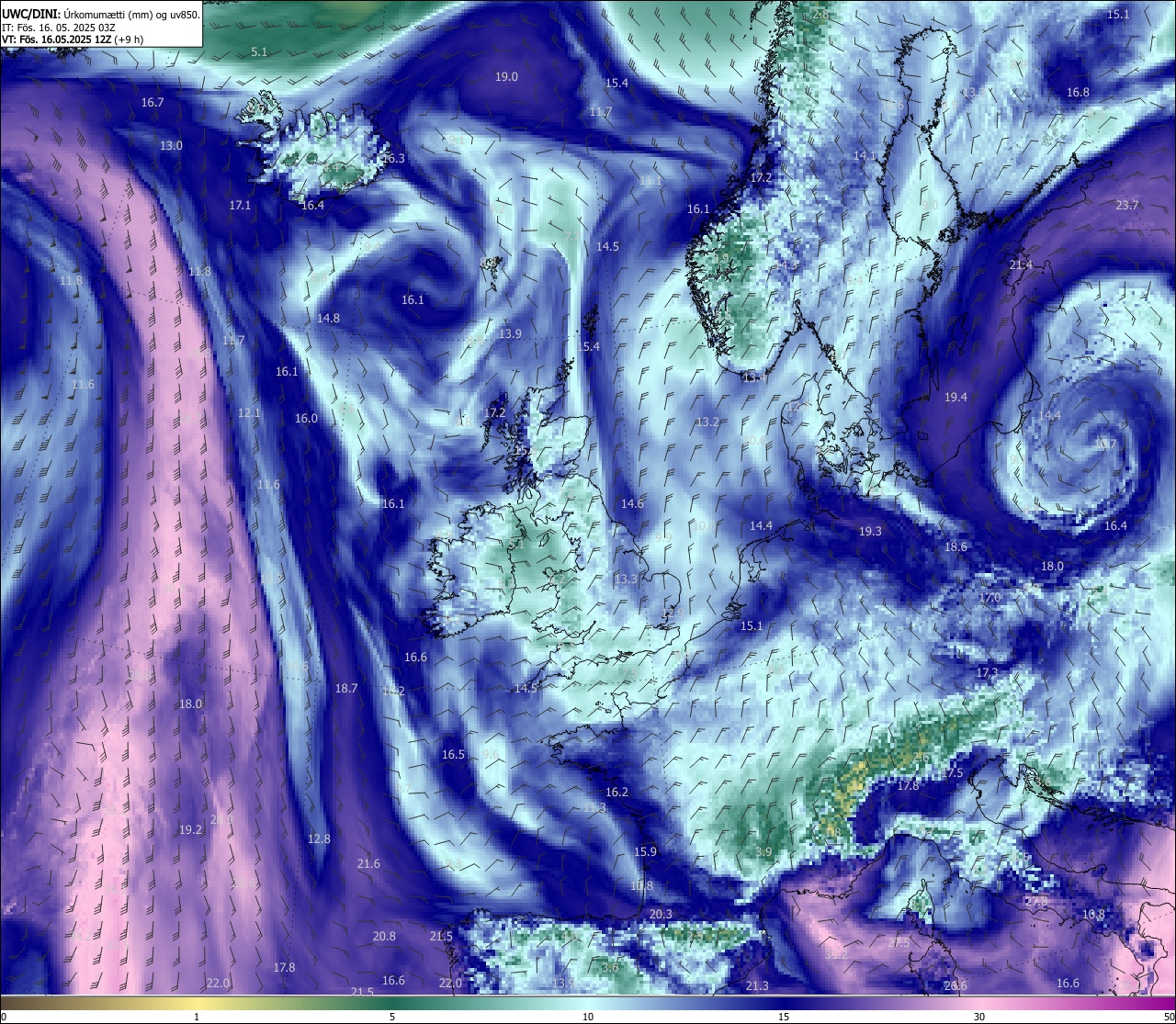This screenshot has height=1024, width=1176.
Task: Click the 14.1 value over Scandinavia
Action: click(x=865, y=156)
